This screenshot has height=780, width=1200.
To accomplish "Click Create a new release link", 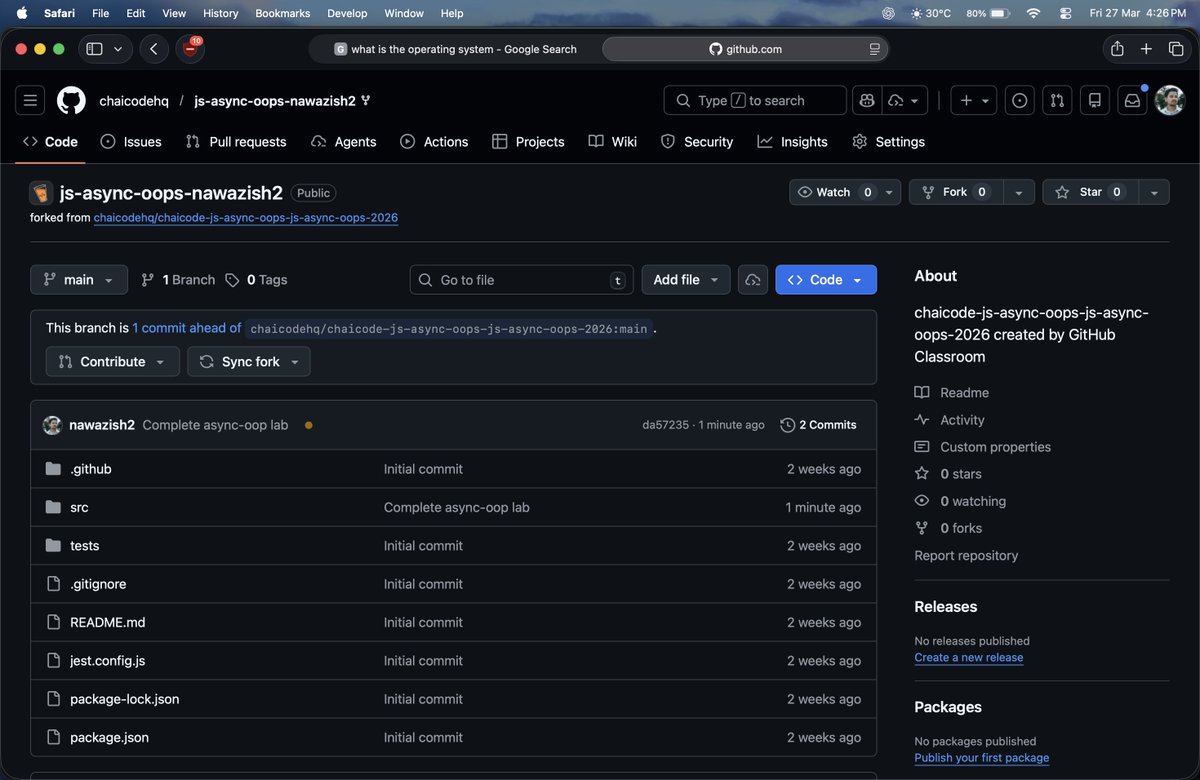I will click(x=969, y=657).
